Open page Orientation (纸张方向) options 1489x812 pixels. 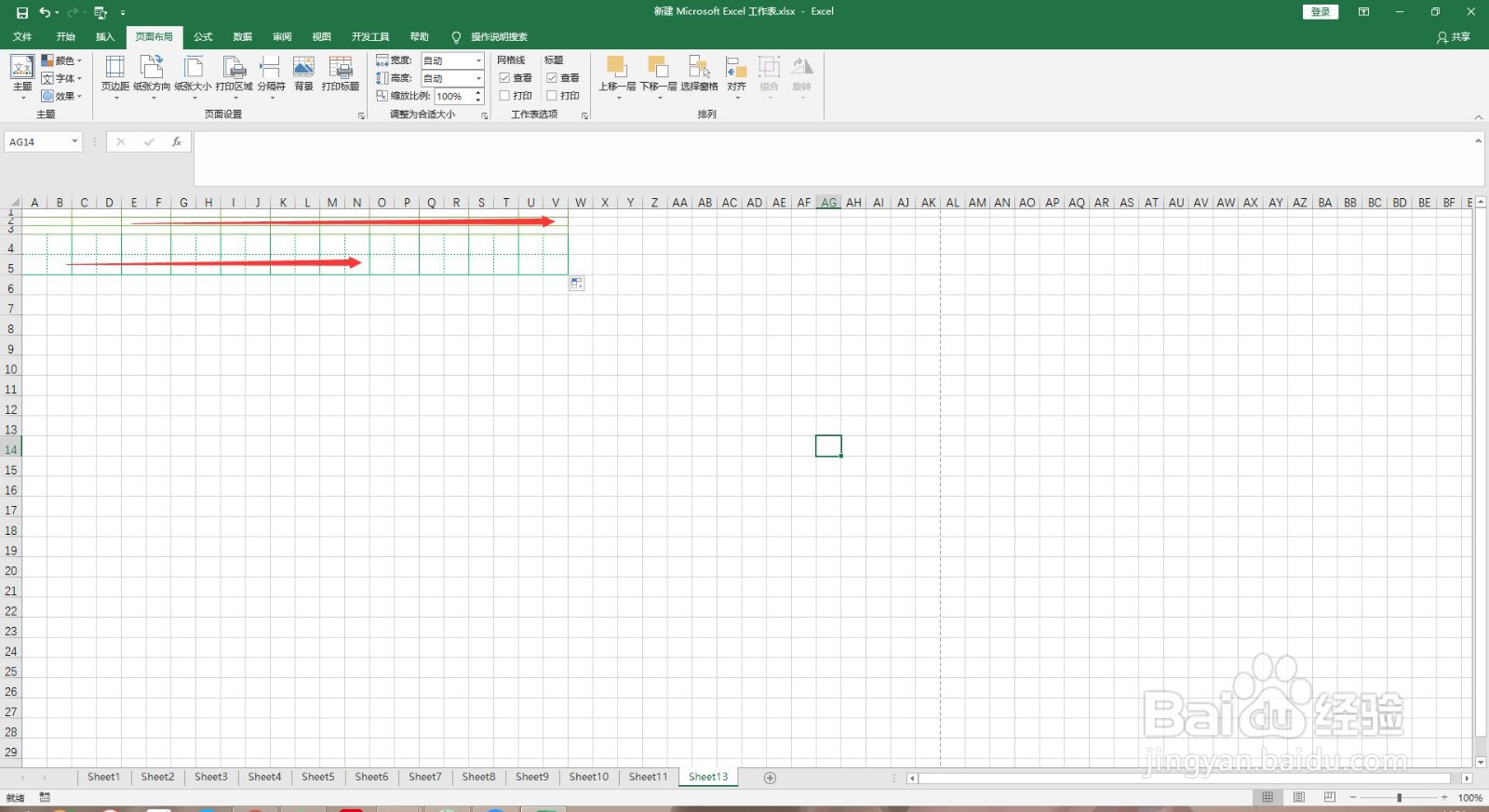(152, 77)
